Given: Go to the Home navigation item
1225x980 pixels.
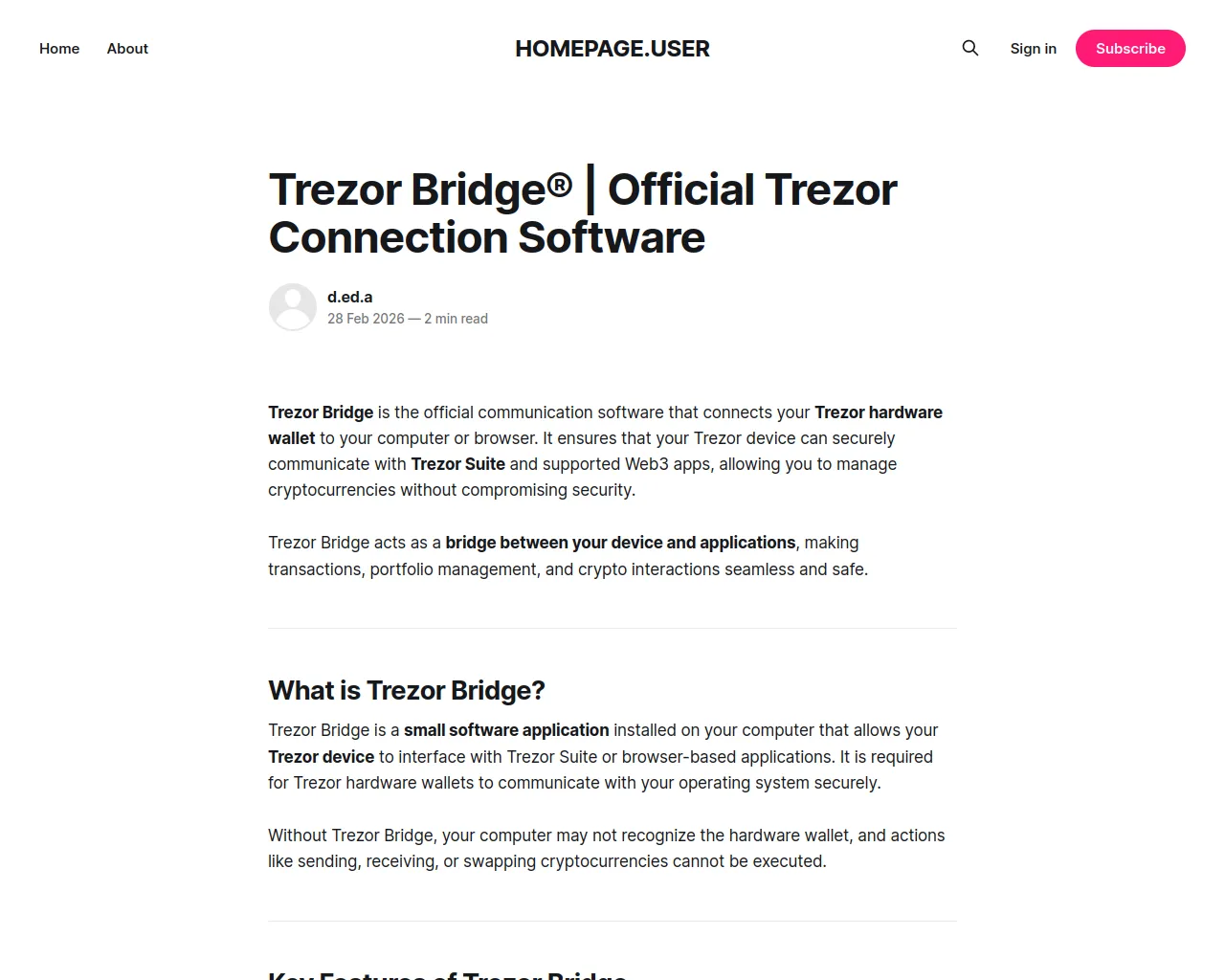Looking at the screenshot, I should tap(59, 48).
